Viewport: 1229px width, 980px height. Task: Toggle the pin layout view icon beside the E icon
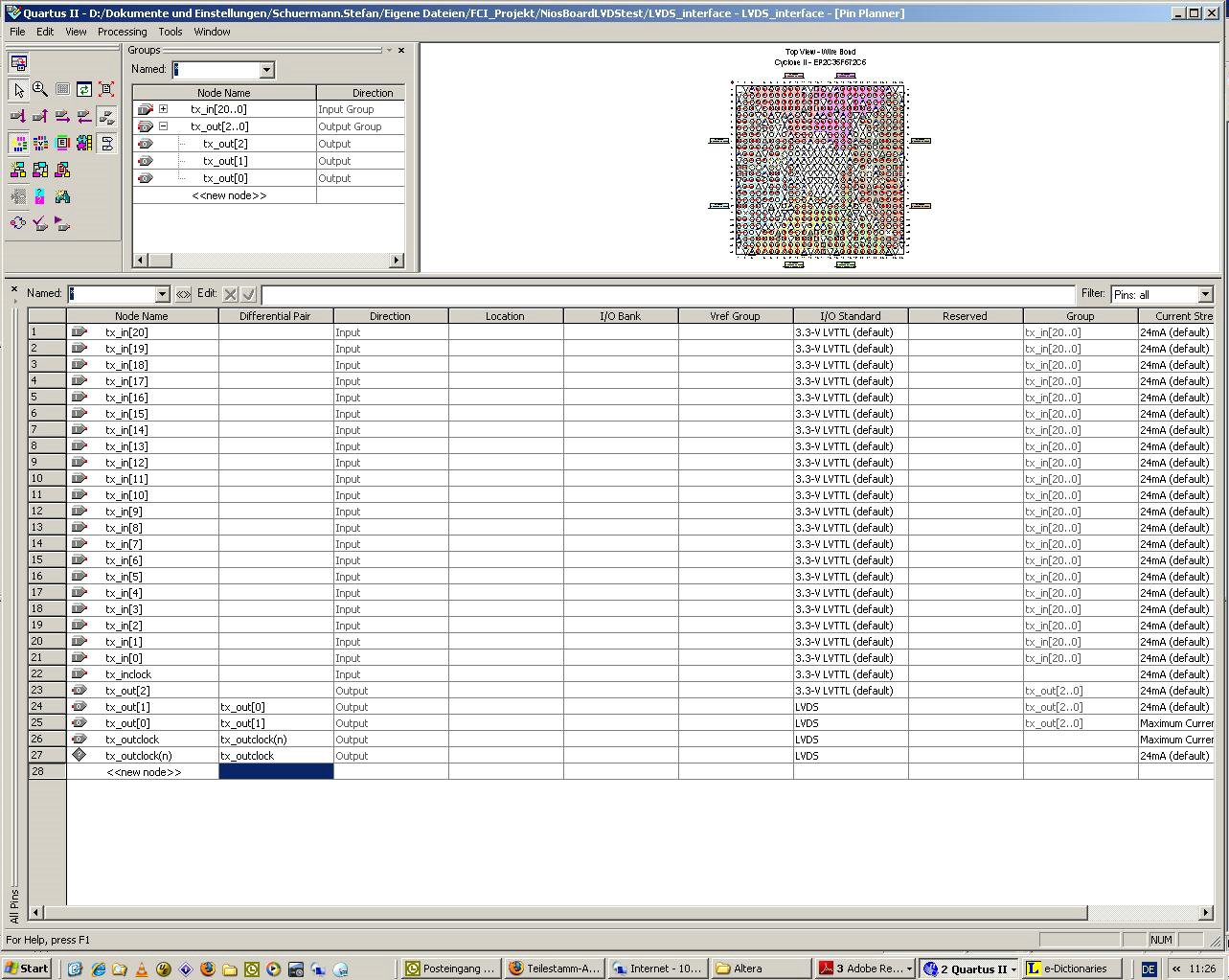(x=84, y=143)
